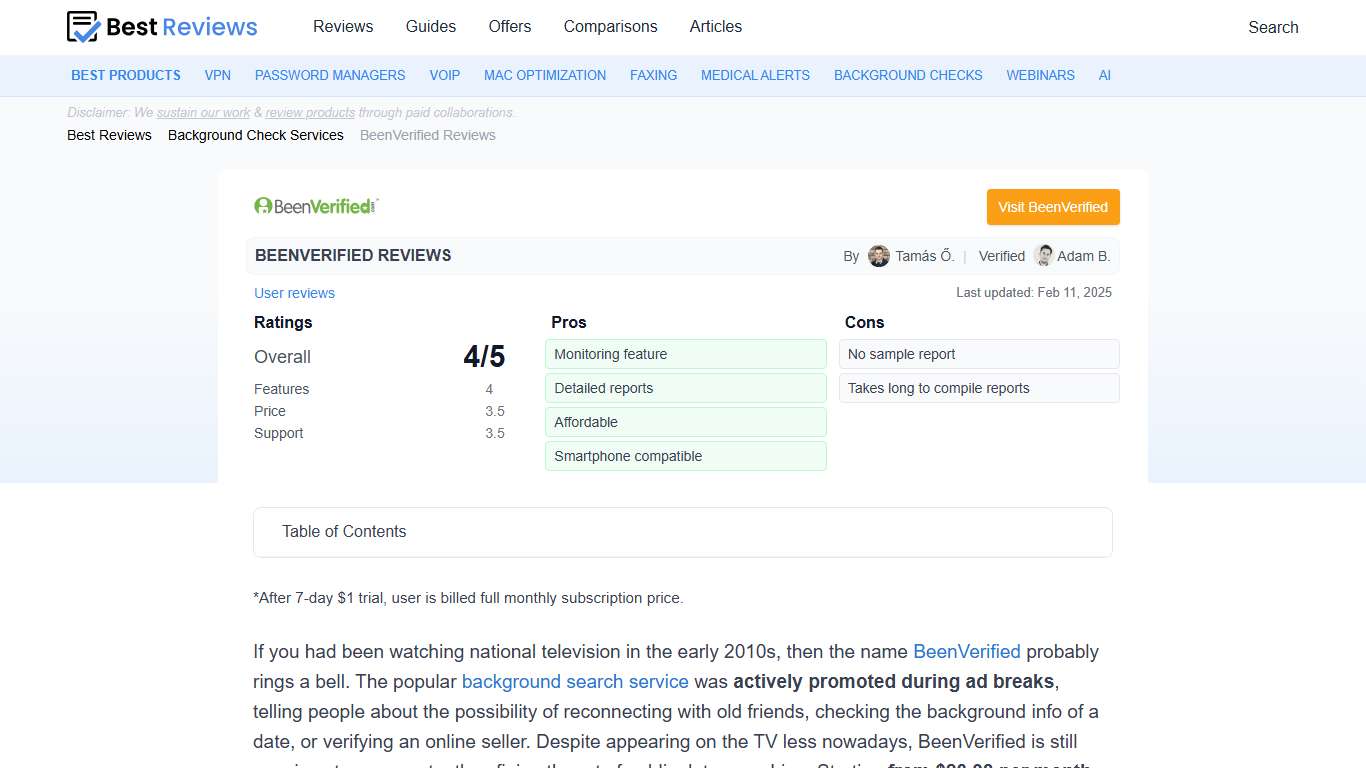Screen dimensions: 1366x768
Task: Click the background search service link
Action: coord(574,681)
